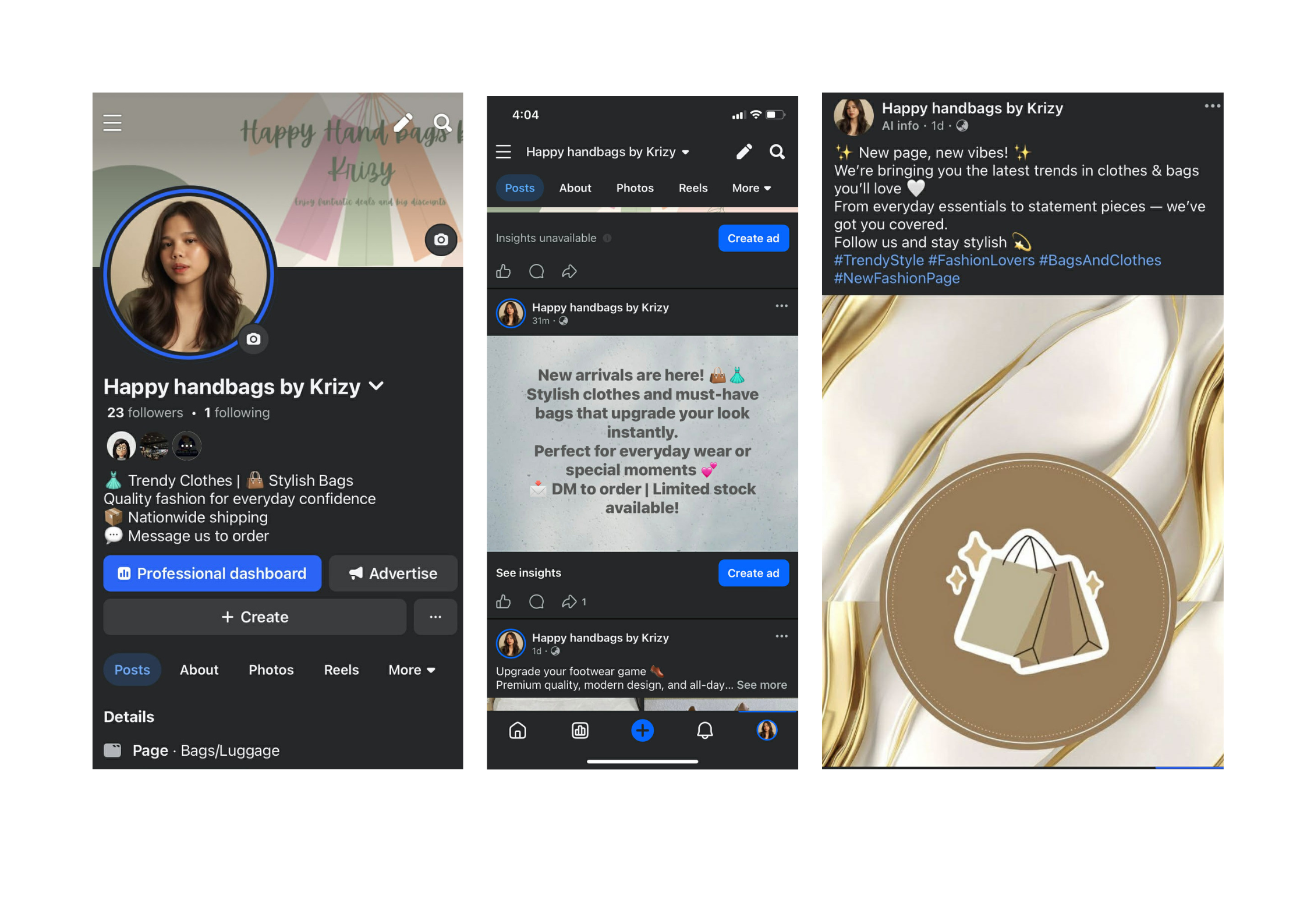Tap 'Page · Bags/Luggage' detail row
1307x924 pixels.
point(192,750)
